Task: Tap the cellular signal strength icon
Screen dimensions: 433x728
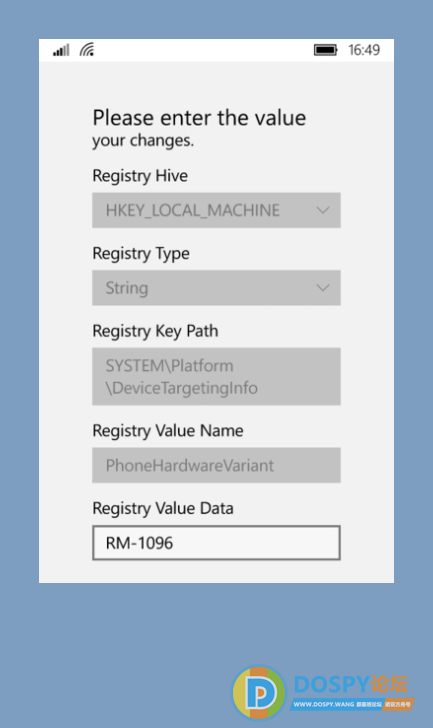Action: (x=61, y=50)
